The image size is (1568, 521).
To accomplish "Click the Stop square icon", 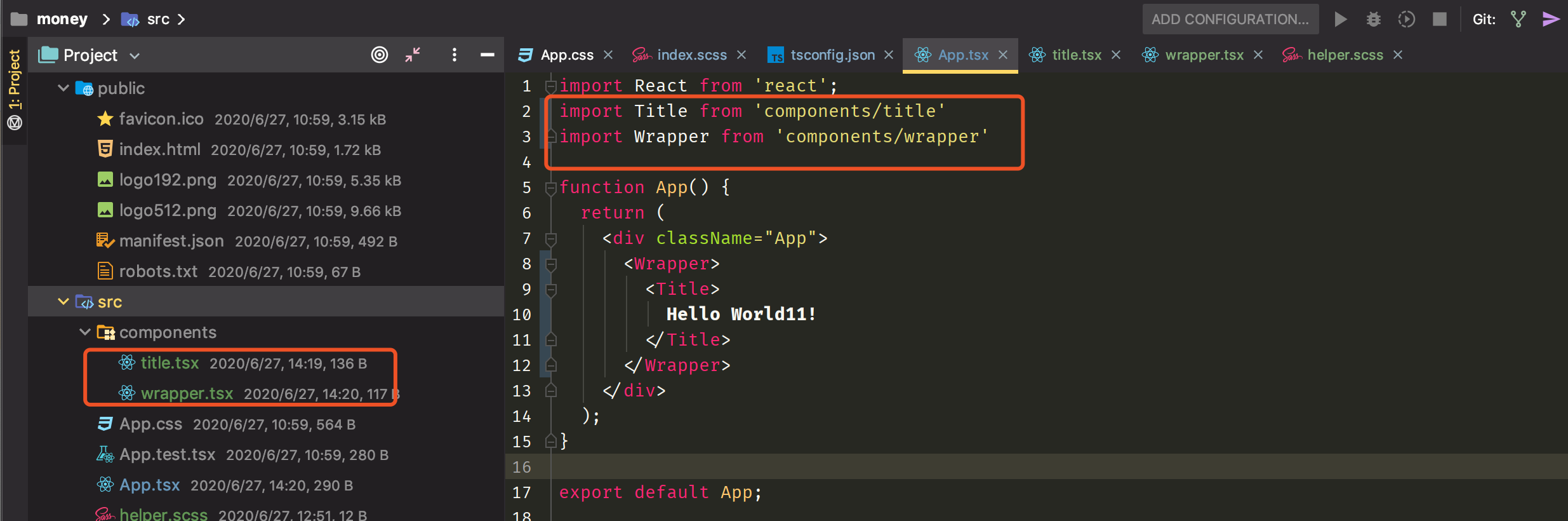I will (1440, 19).
